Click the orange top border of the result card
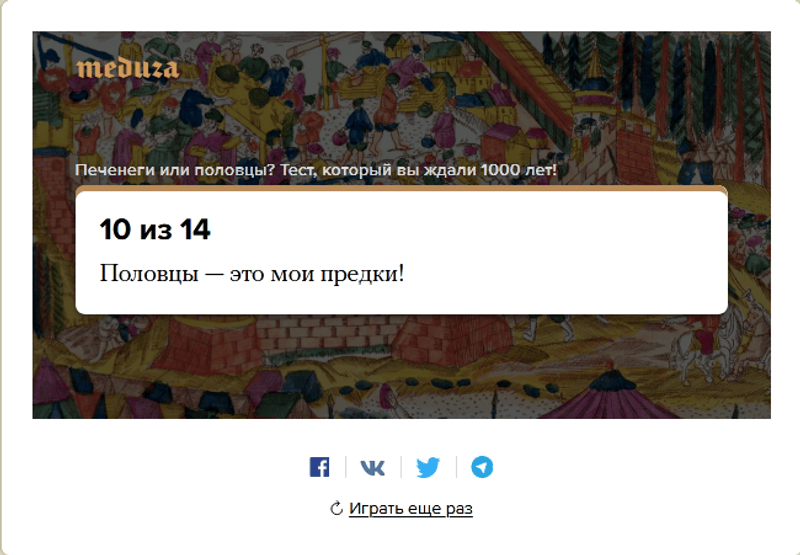The width and height of the screenshot is (800, 555). (402, 188)
